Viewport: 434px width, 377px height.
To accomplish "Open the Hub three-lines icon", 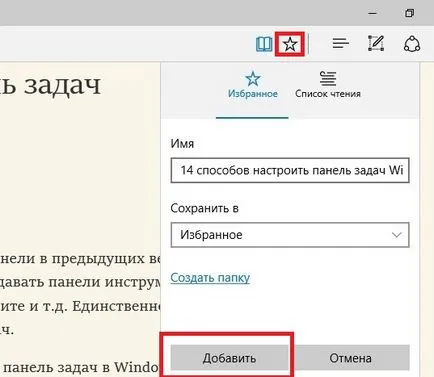I will coord(341,43).
